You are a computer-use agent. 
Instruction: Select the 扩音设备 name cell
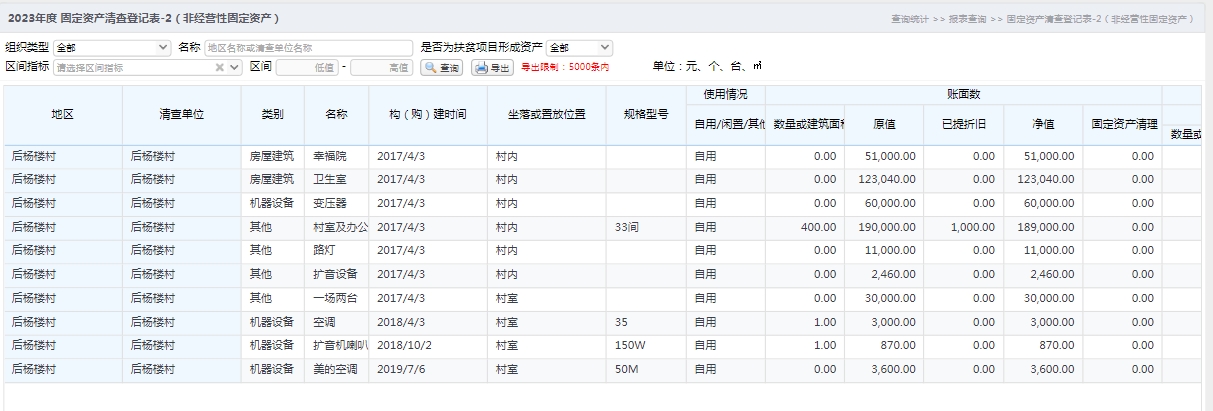(336, 274)
